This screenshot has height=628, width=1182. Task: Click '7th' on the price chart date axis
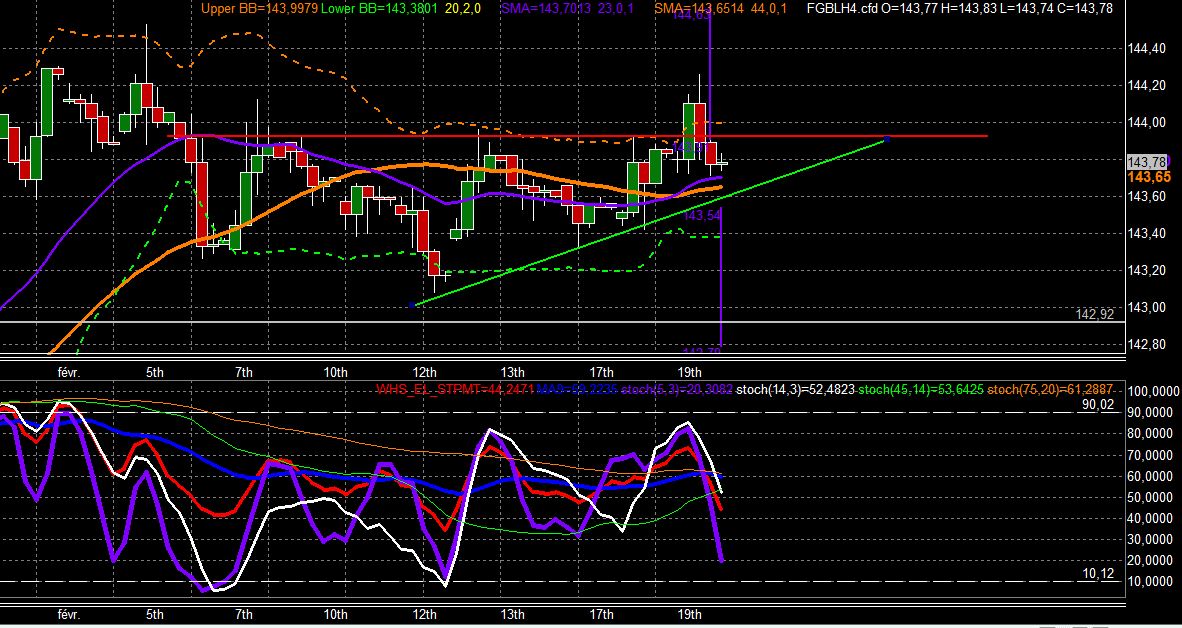(x=243, y=372)
